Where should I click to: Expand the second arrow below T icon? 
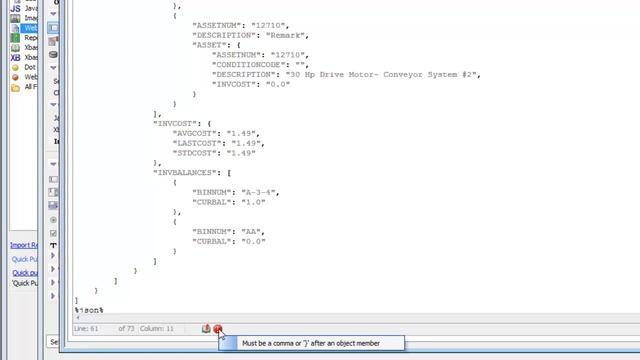53,269
